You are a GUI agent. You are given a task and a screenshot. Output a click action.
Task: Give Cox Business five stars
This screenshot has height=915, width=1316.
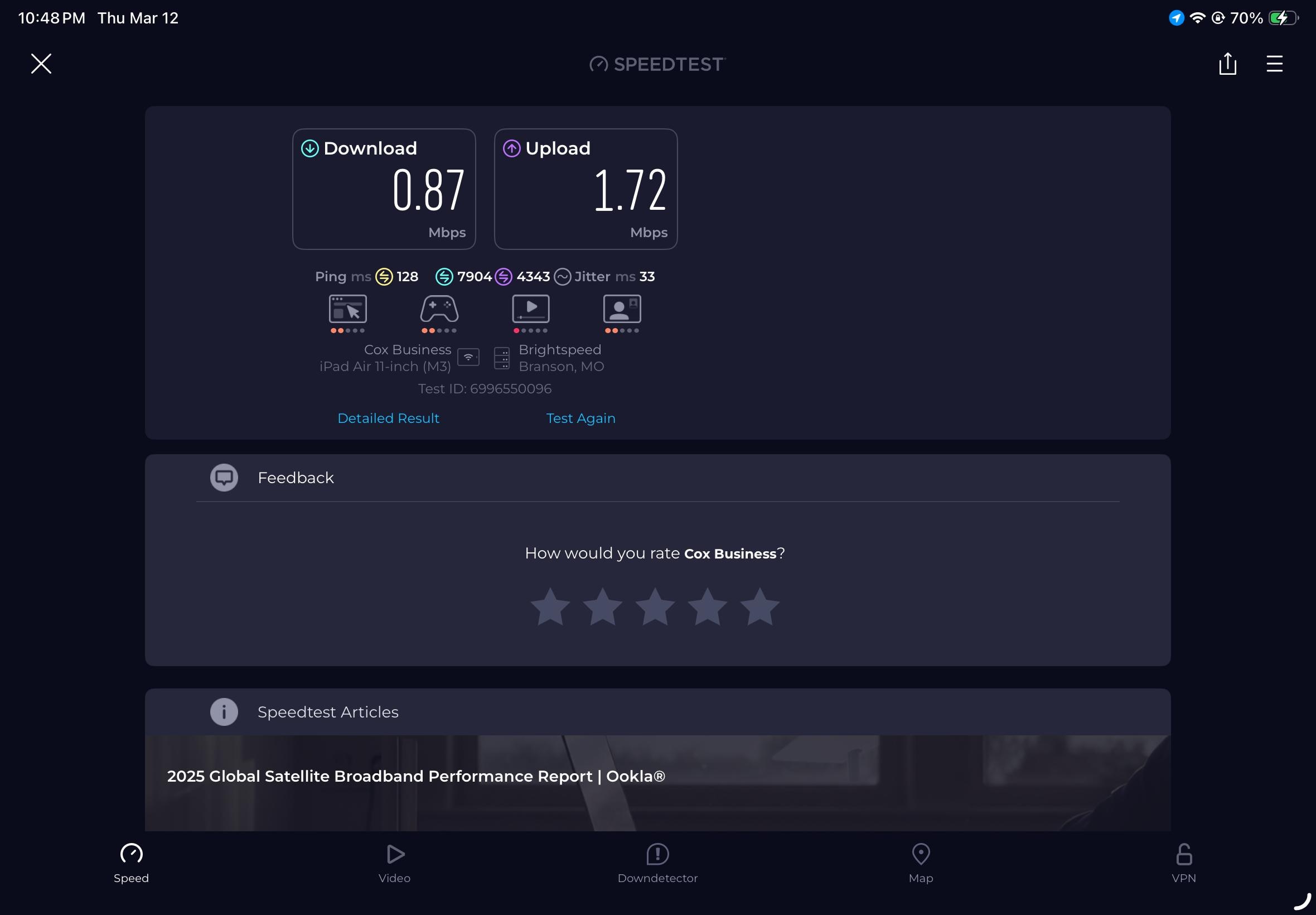click(759, 607)
